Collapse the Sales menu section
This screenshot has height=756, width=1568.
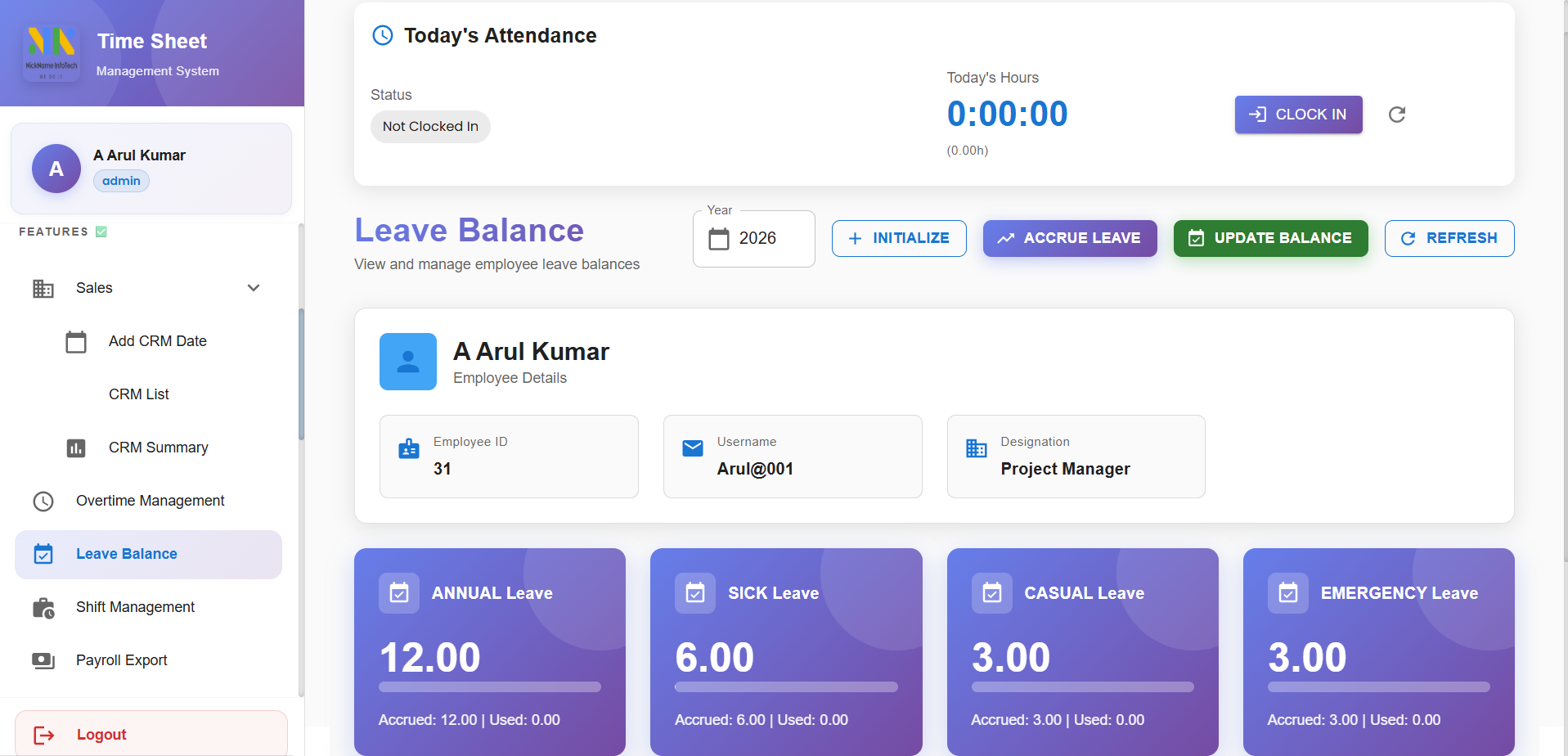tap(254, 288)
